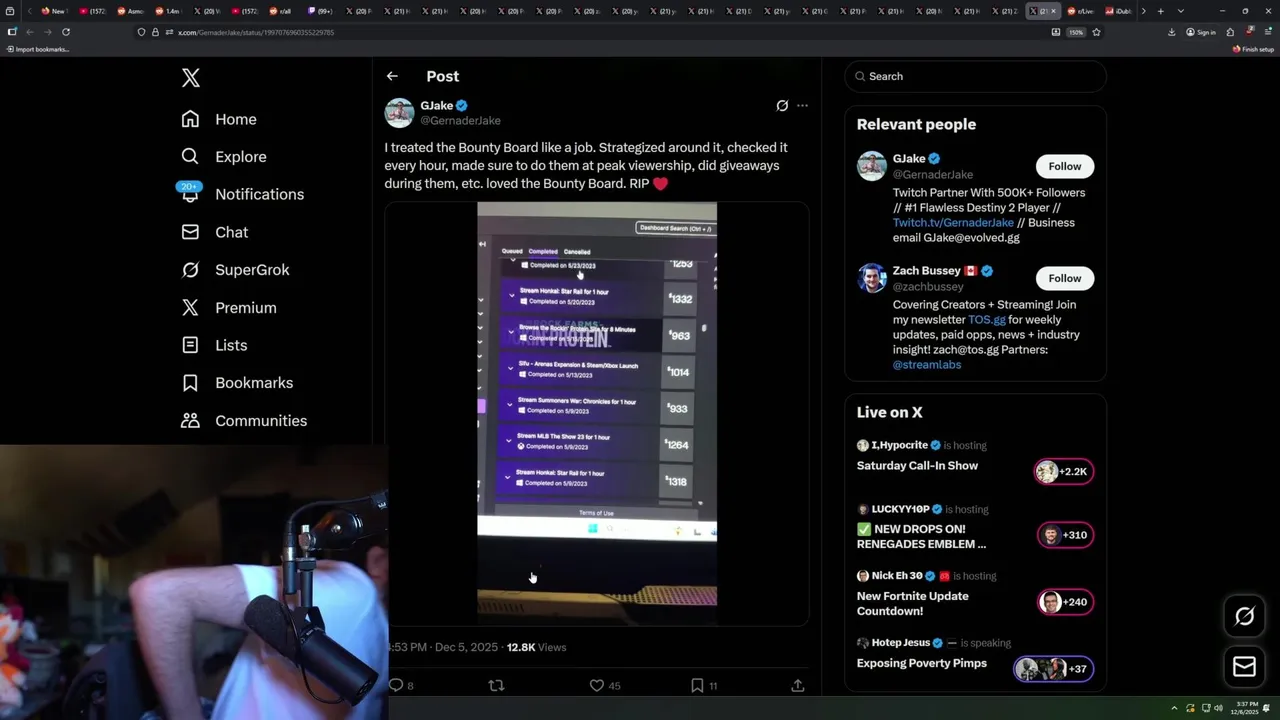The height and width of the screenshot is (720, 1280).
Task: Star this page with the bookmark icon
Action: click(x=1096, y=32)
